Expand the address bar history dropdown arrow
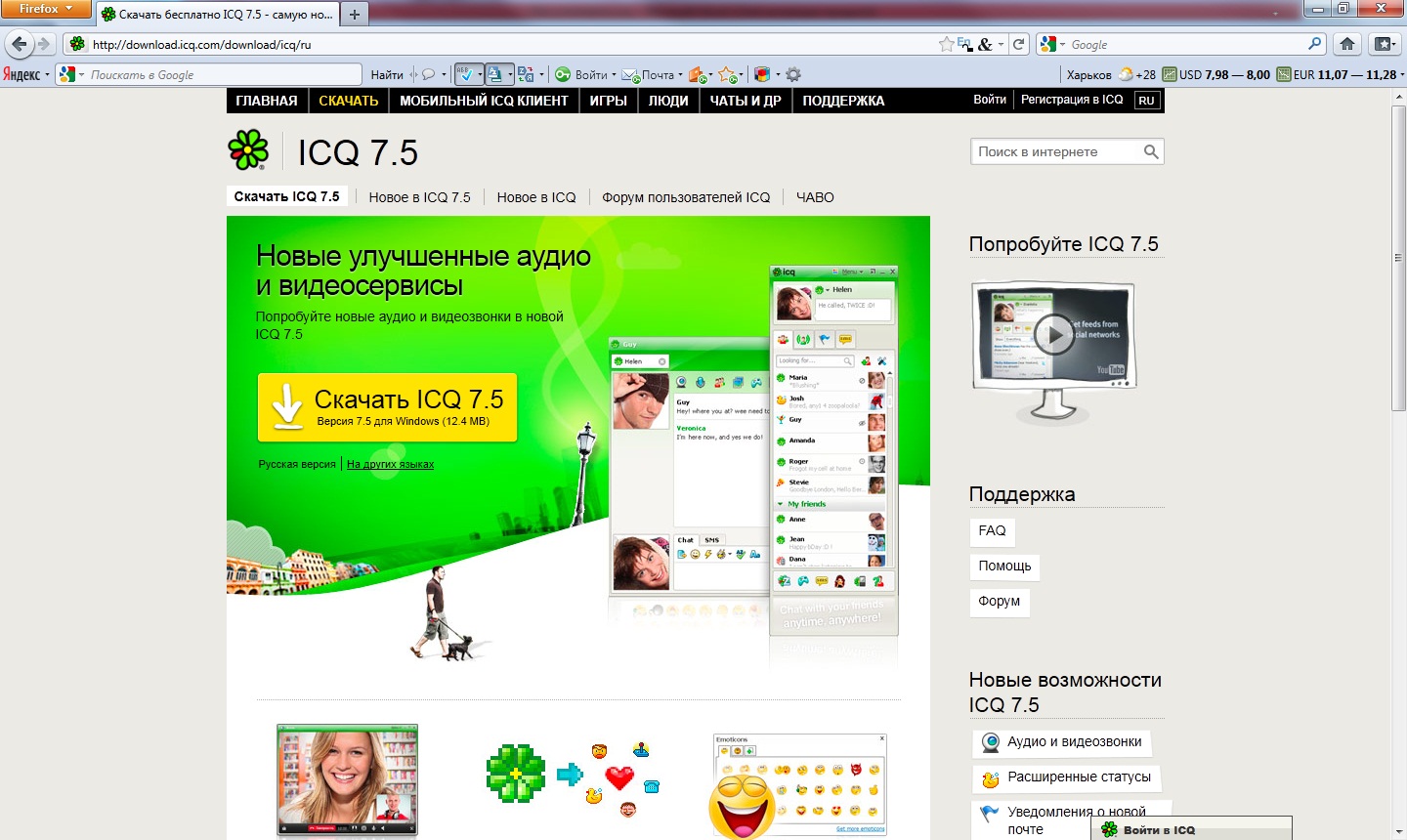 pyautogui.click(x=1001, y=45)
